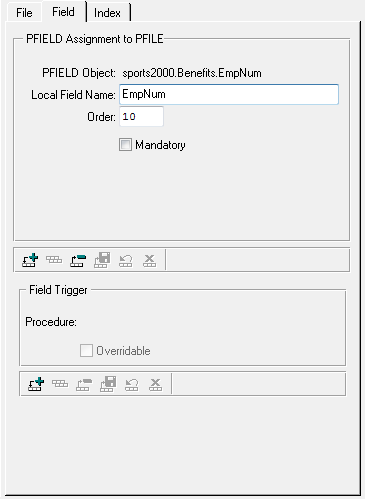The image size is (365, 499).
Task: Click into the Local Field Name input
Action: [229, 94]
